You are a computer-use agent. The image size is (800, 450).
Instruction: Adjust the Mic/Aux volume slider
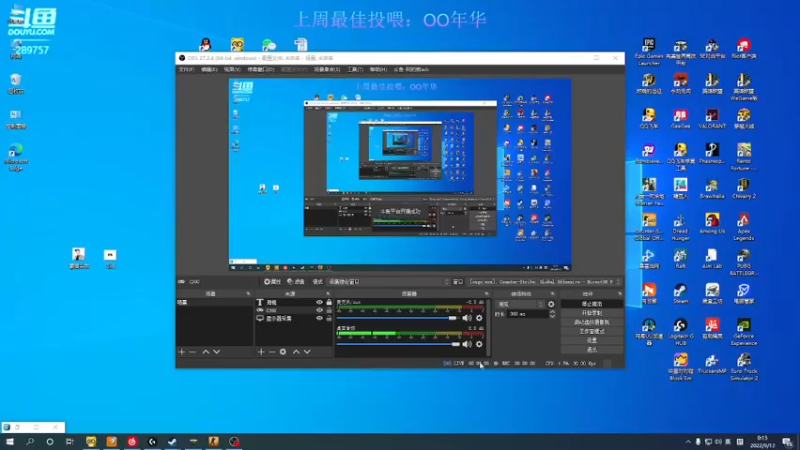pyautogui.click(x=397, y=318)
